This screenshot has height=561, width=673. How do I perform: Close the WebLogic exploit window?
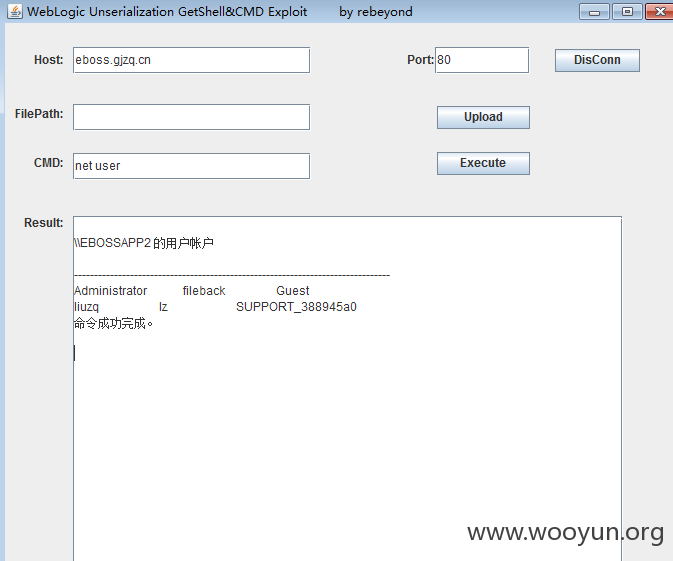pos(659,12)
